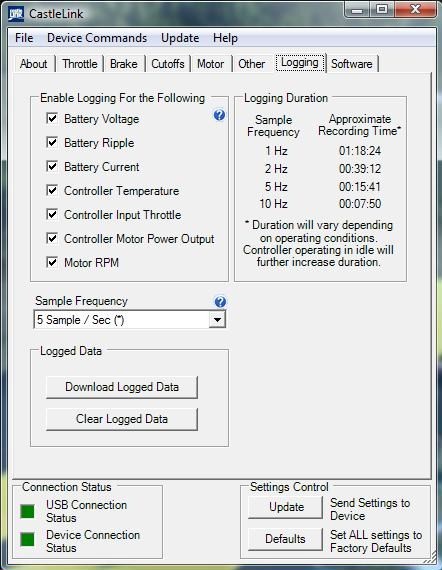Click the green USB Connection Status indicator
442x570 pixels.
(27, 511)
